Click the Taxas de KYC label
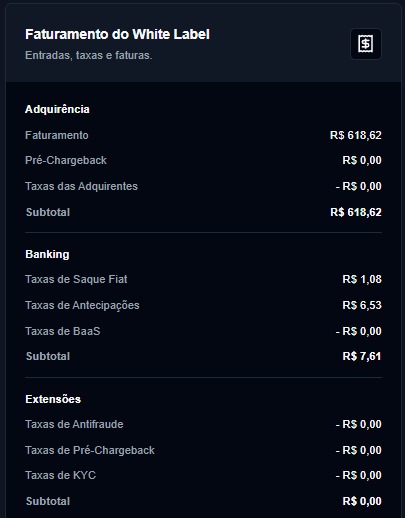Viewport: 405px width, 518px height. [61, 475]
